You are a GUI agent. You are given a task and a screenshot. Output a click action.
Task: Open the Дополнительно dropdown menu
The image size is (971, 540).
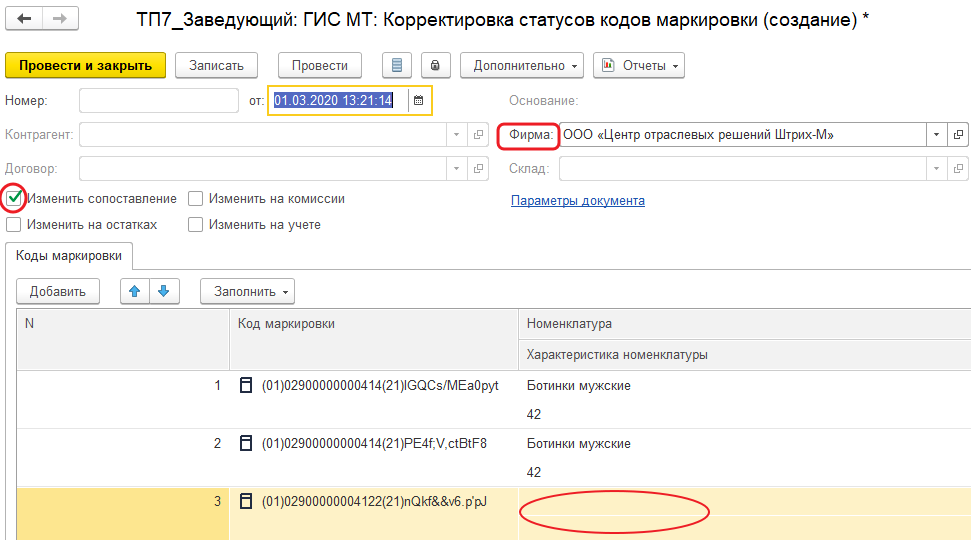(x=521, y=65)
